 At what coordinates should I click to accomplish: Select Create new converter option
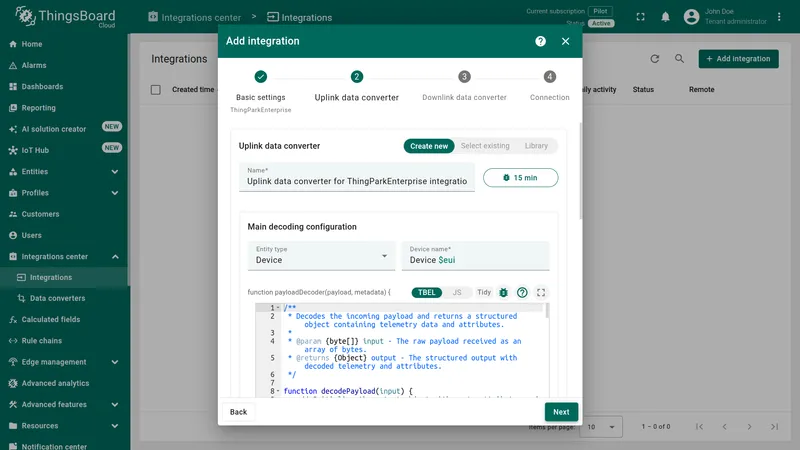(x=429, y=146)
